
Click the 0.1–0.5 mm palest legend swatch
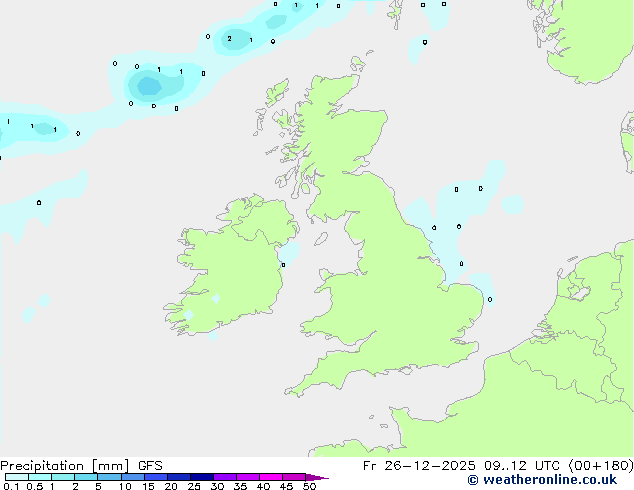tap(17, 477)
